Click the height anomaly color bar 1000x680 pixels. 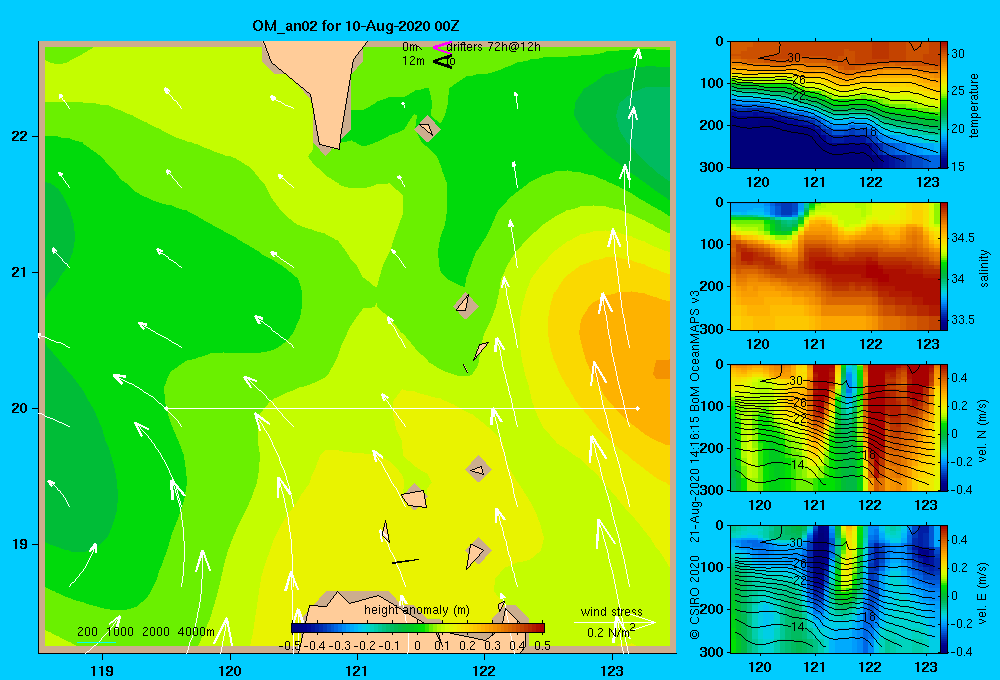(418, 628)
